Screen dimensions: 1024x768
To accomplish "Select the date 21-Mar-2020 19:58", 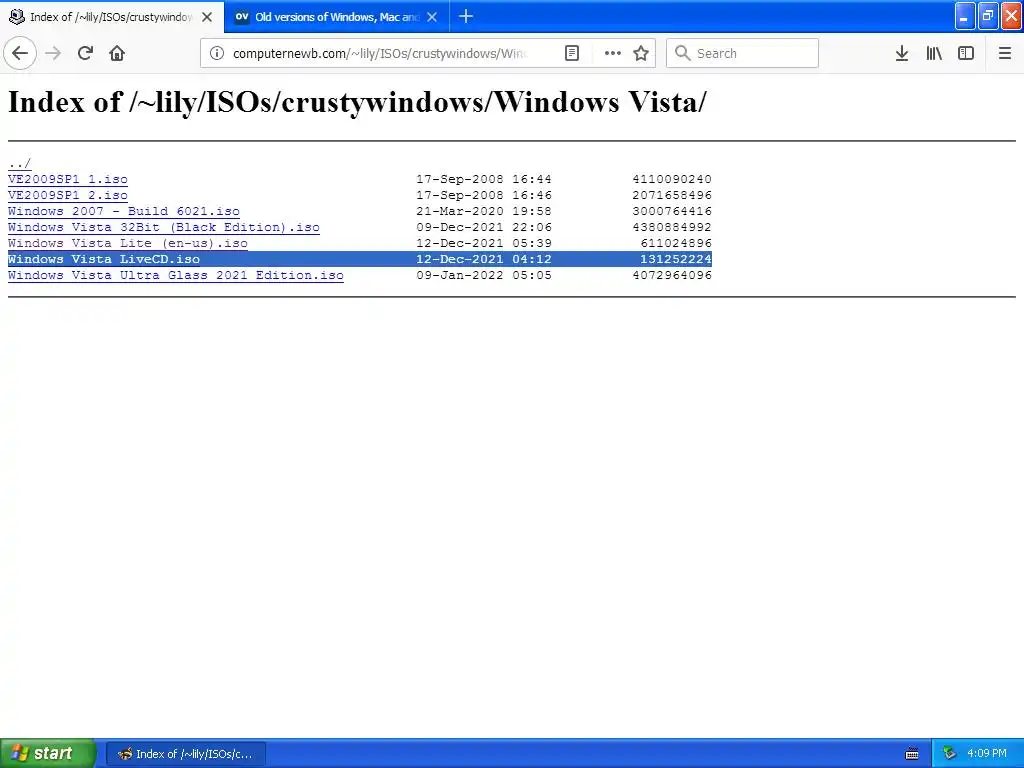I will (484, 211).
